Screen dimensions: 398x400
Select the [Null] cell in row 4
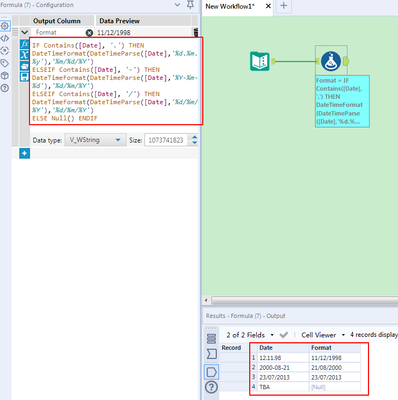335,387
